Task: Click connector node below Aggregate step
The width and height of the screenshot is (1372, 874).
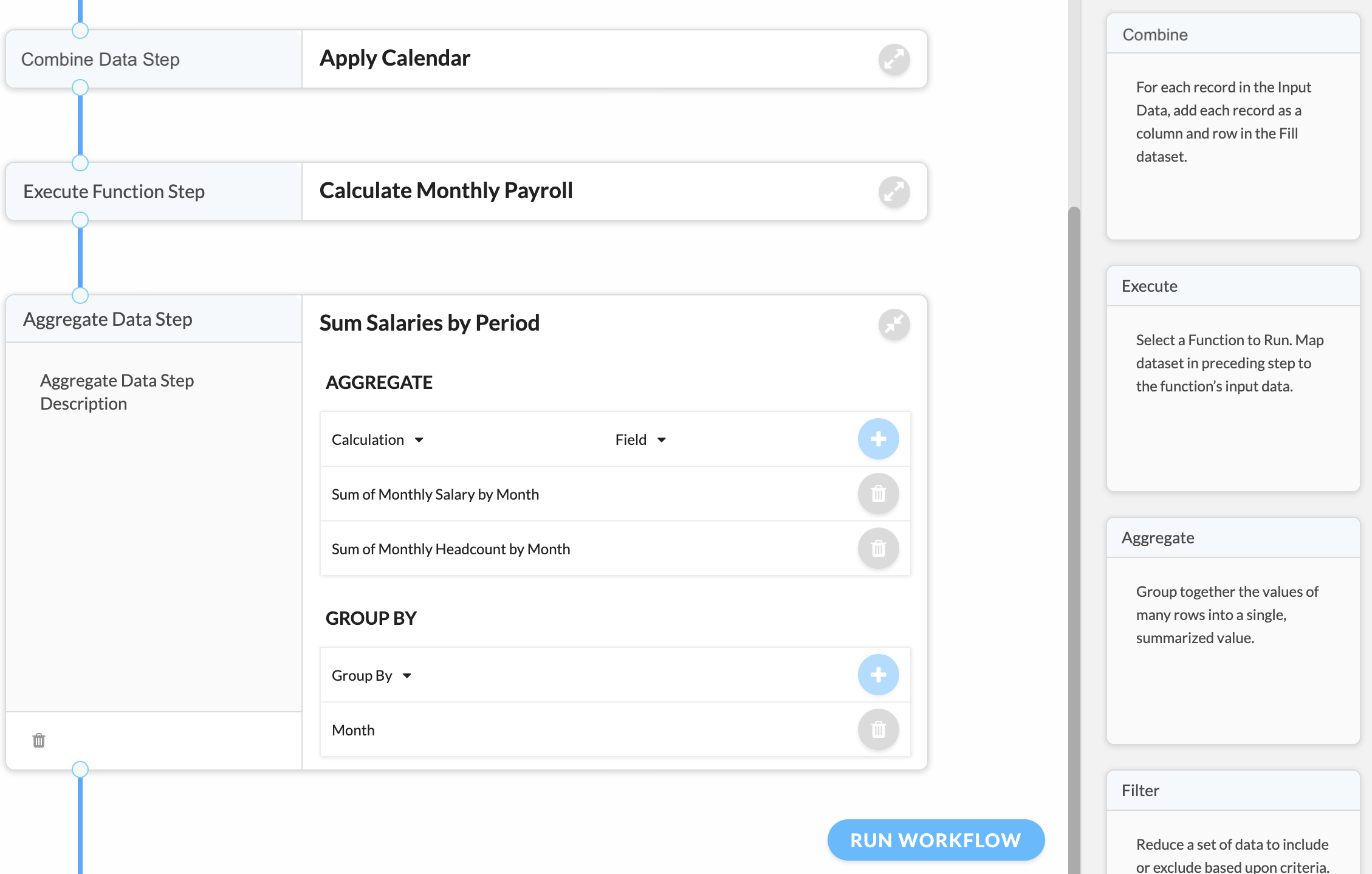Action: [80, 769]
